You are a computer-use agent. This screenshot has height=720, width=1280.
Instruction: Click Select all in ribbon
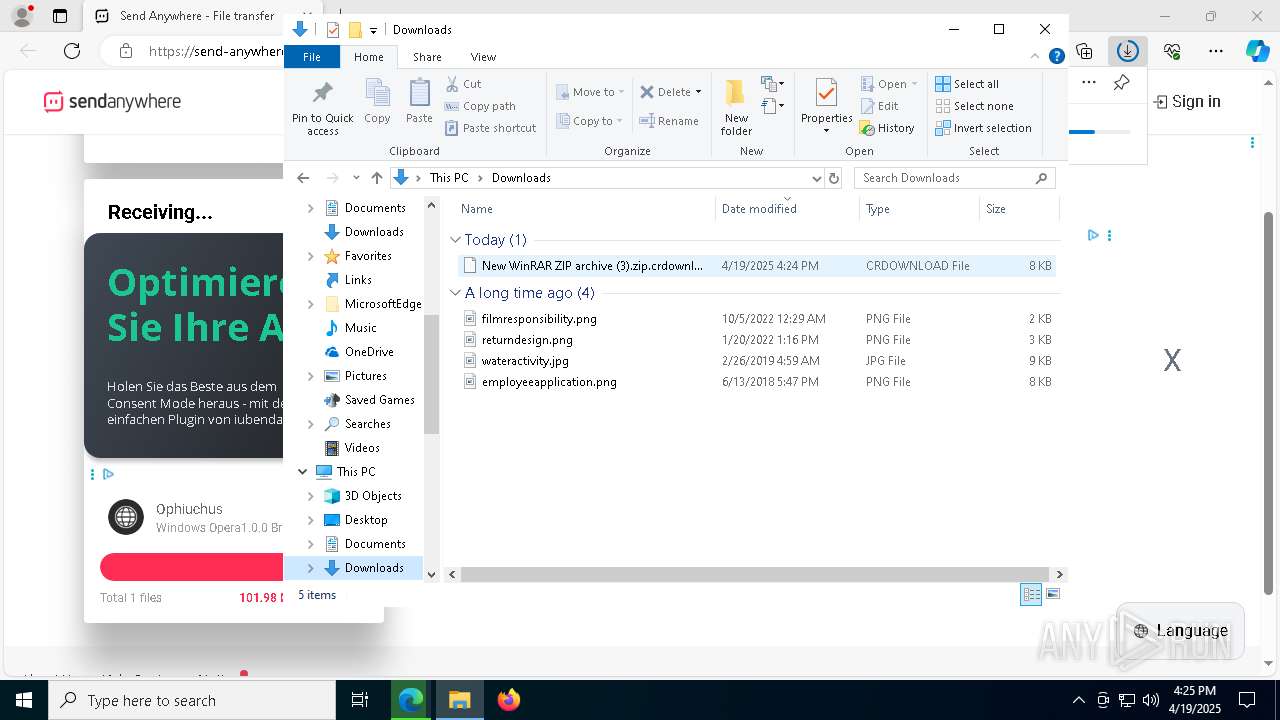(967, 84)
